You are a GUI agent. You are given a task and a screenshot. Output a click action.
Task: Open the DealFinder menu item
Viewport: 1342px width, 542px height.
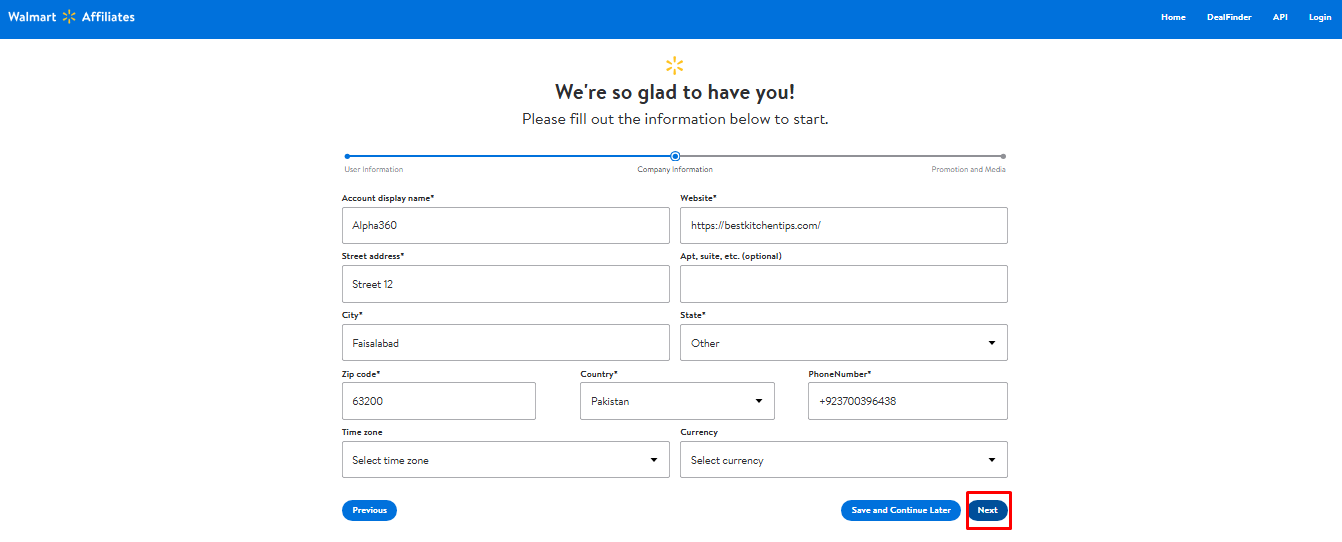1229,17
